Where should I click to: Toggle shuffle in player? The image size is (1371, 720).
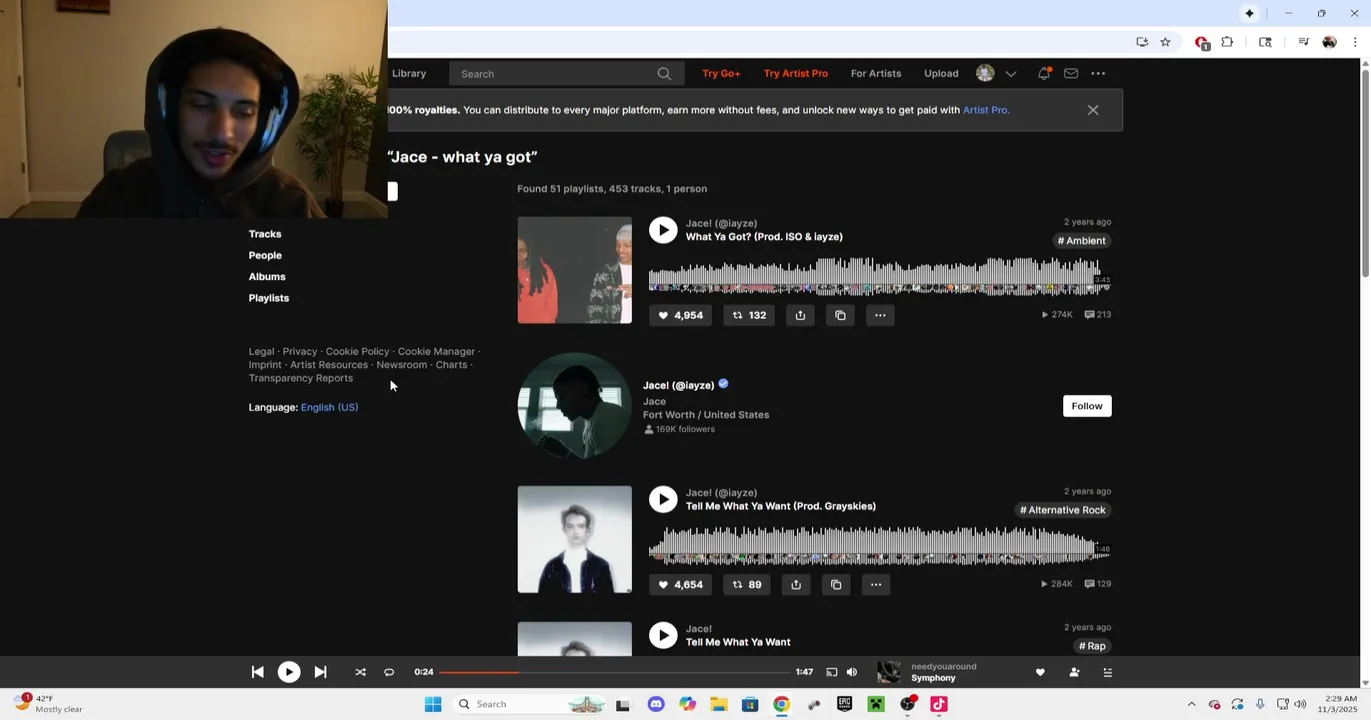pos(360,672)
